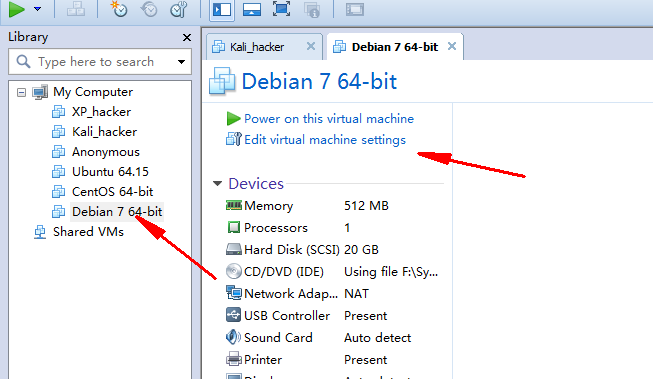This screenshot has width=653, height=379.
Task: Click the green Power On play button in toolbar
Action: (17, 9)
